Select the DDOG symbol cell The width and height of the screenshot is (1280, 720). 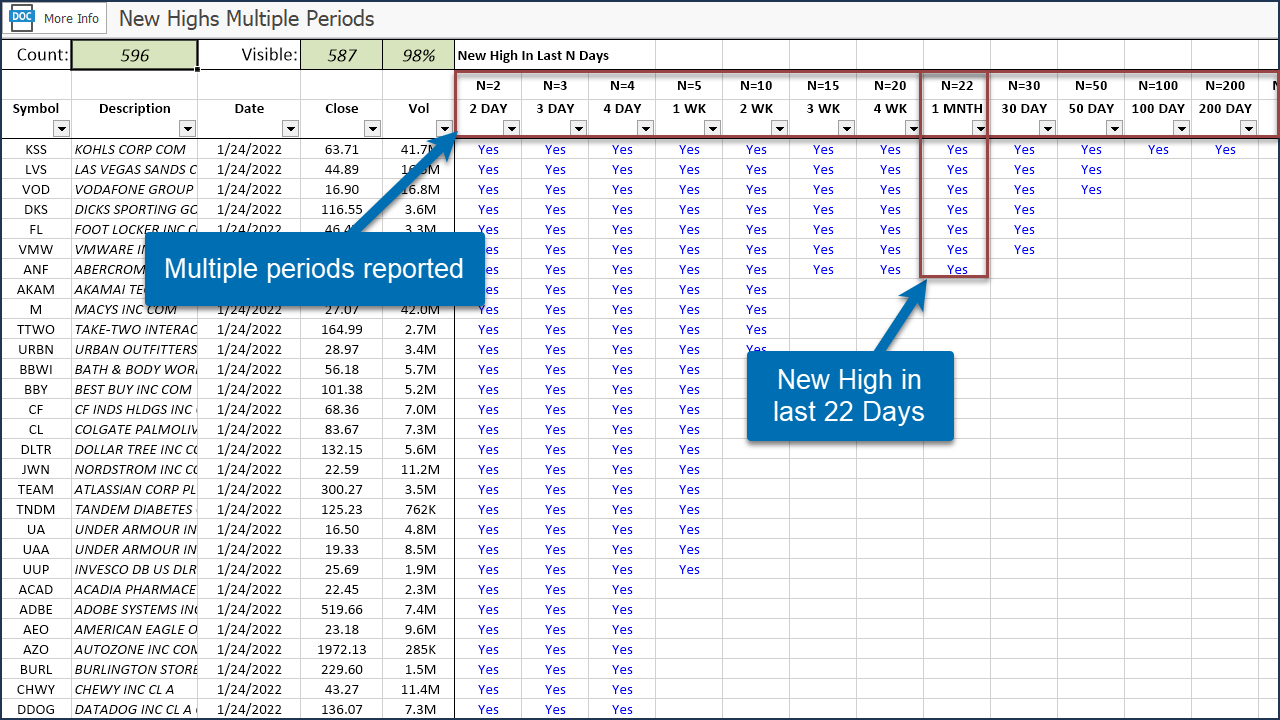tap(36, 710)
